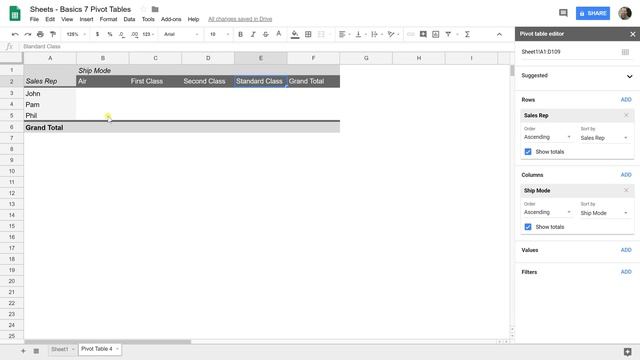
Task: Open text rotation options
Action: coord(393,34)
